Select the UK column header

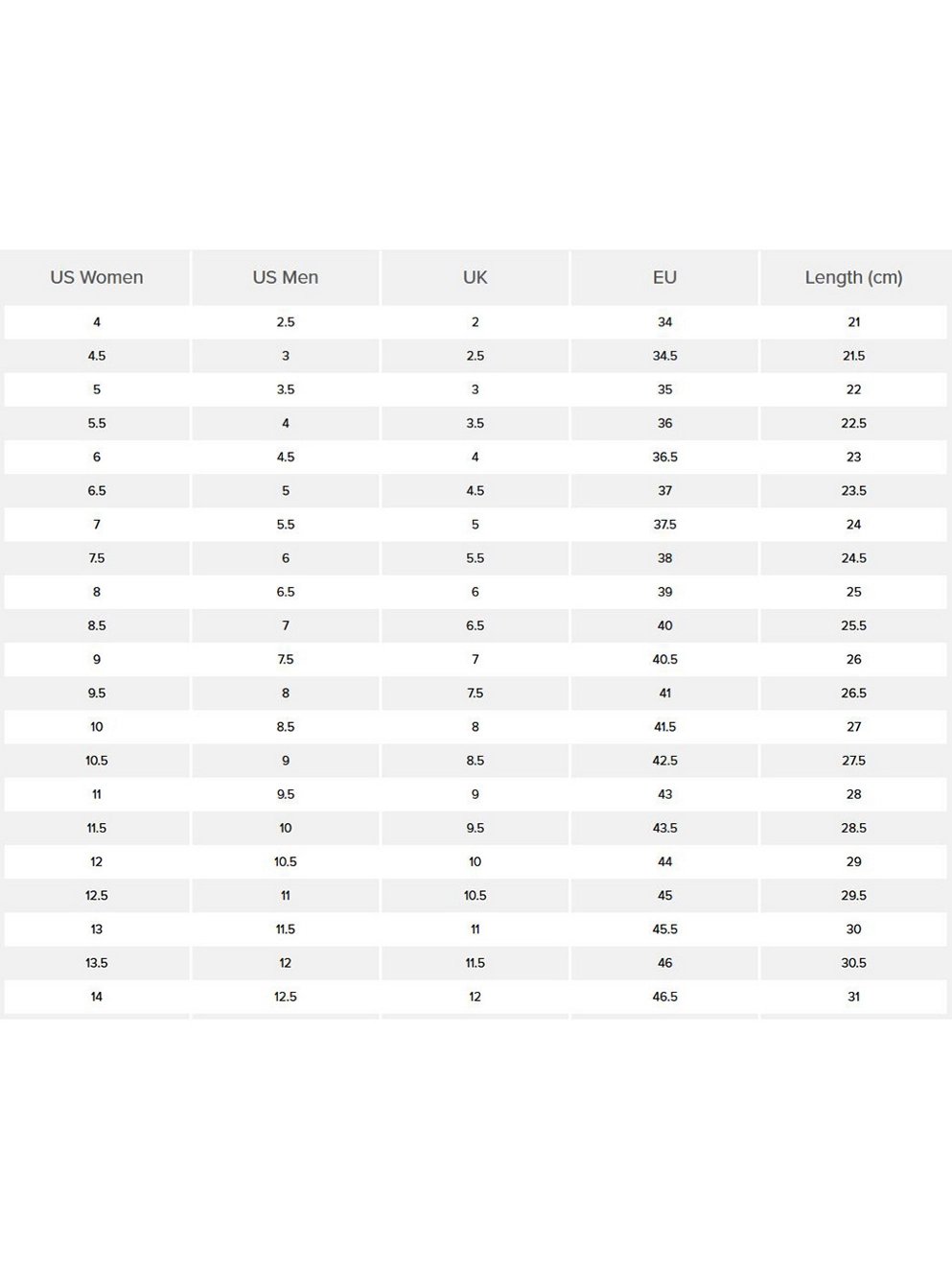[x=475, y=277]
